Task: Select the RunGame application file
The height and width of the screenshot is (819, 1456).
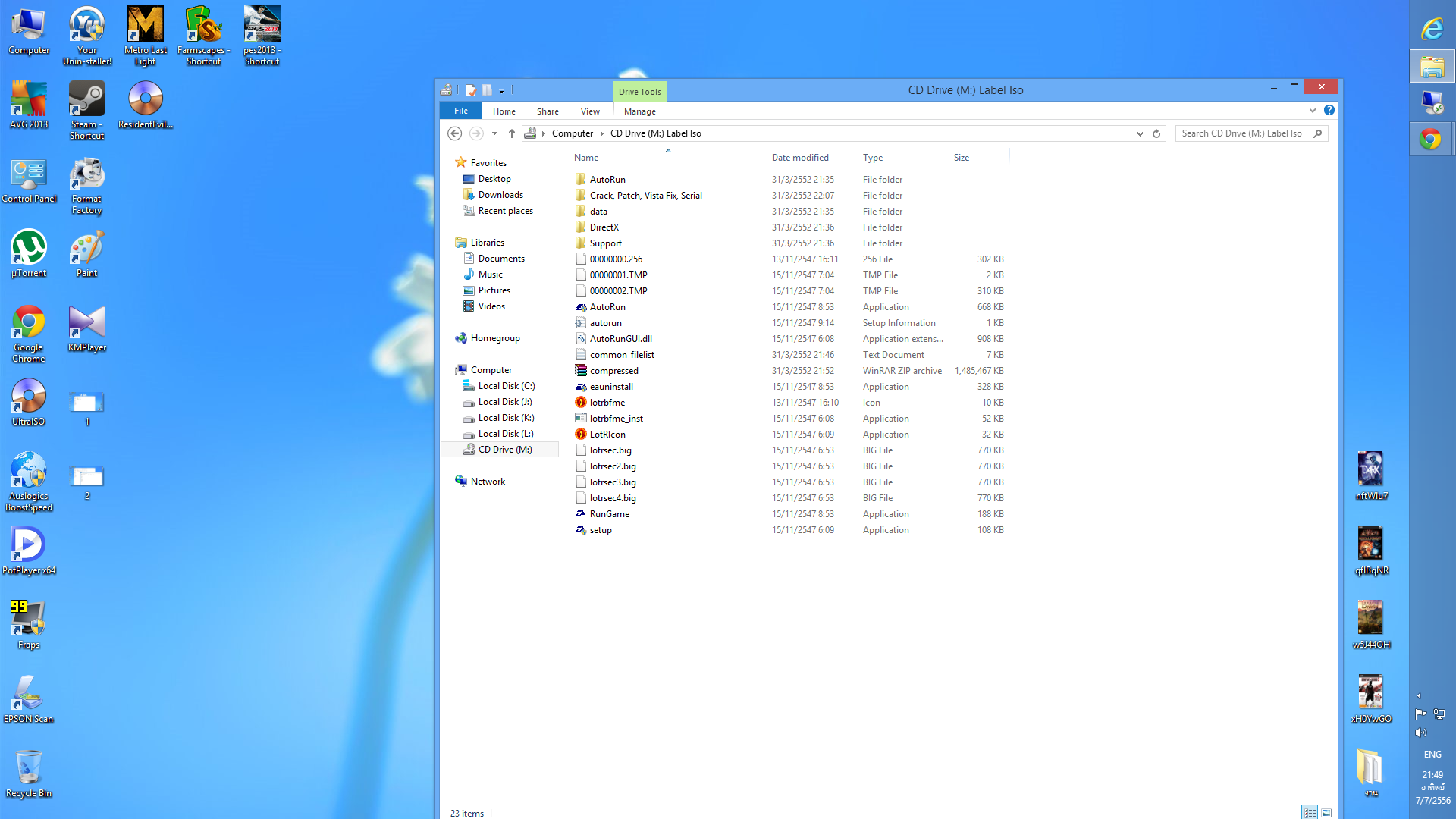Action: (x=609, y=514)
